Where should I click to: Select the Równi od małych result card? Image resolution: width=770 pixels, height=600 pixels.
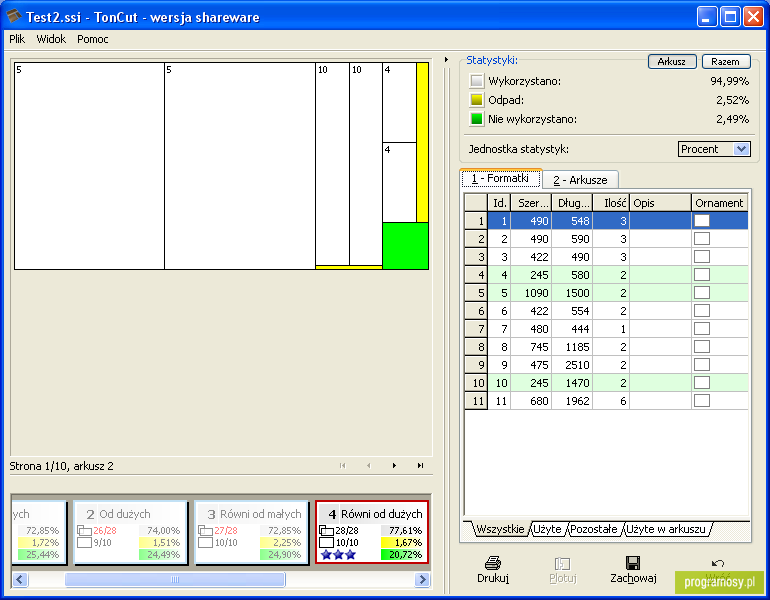point(251,532)
